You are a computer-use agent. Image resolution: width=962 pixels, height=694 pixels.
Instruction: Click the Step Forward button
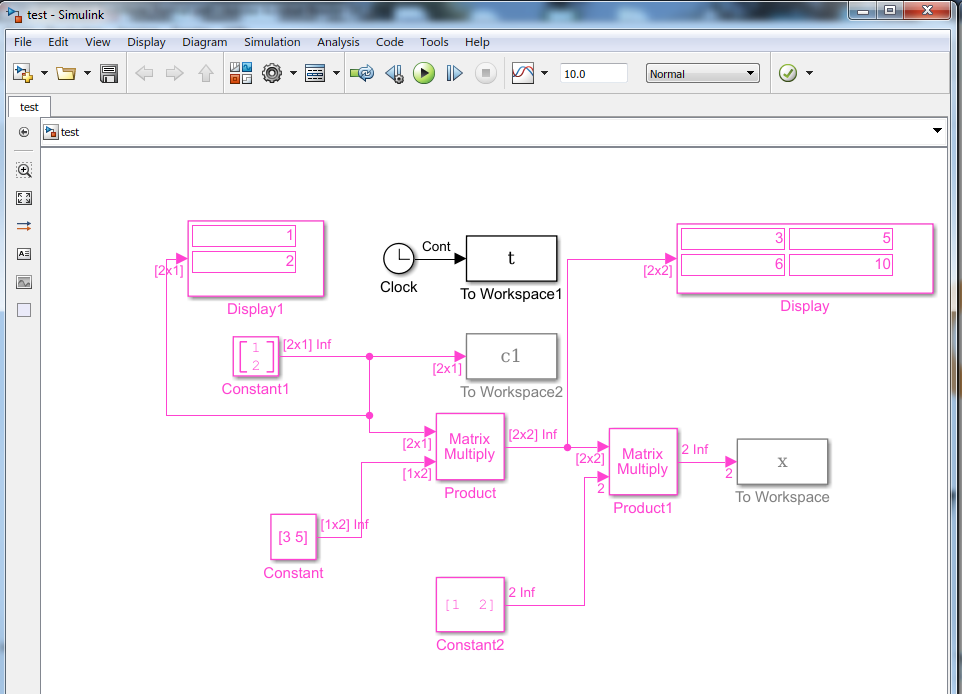pos(455,74)
